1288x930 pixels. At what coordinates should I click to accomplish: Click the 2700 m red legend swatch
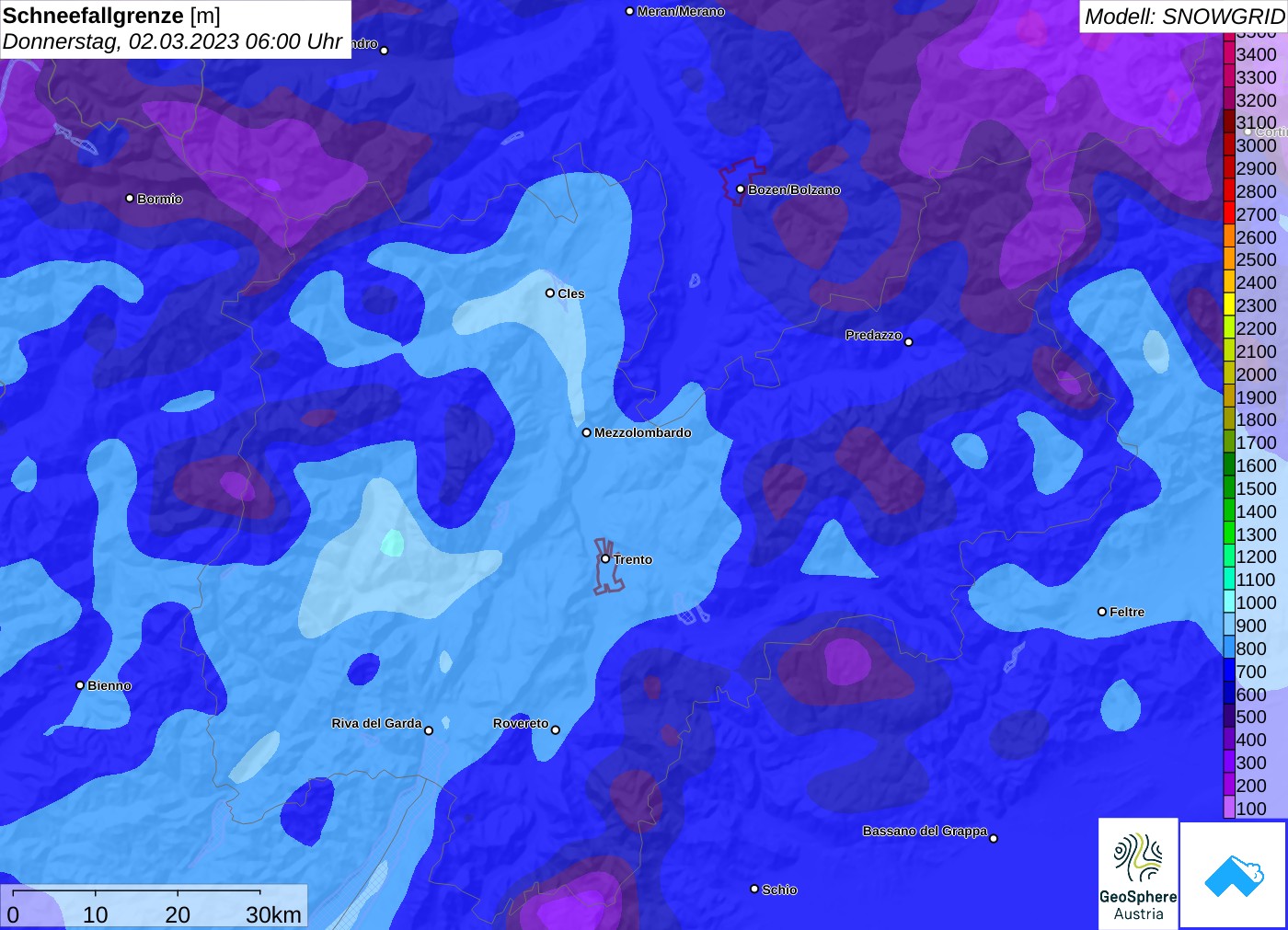tap(1229, 214)
